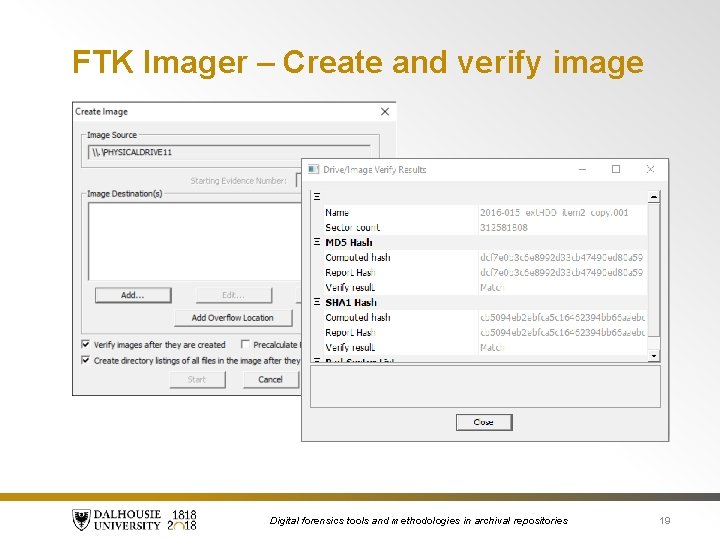This screenshot has width=720, height=540.
Task: Click the Verify Results vertical scrollbar thumb
Action: 654,270
